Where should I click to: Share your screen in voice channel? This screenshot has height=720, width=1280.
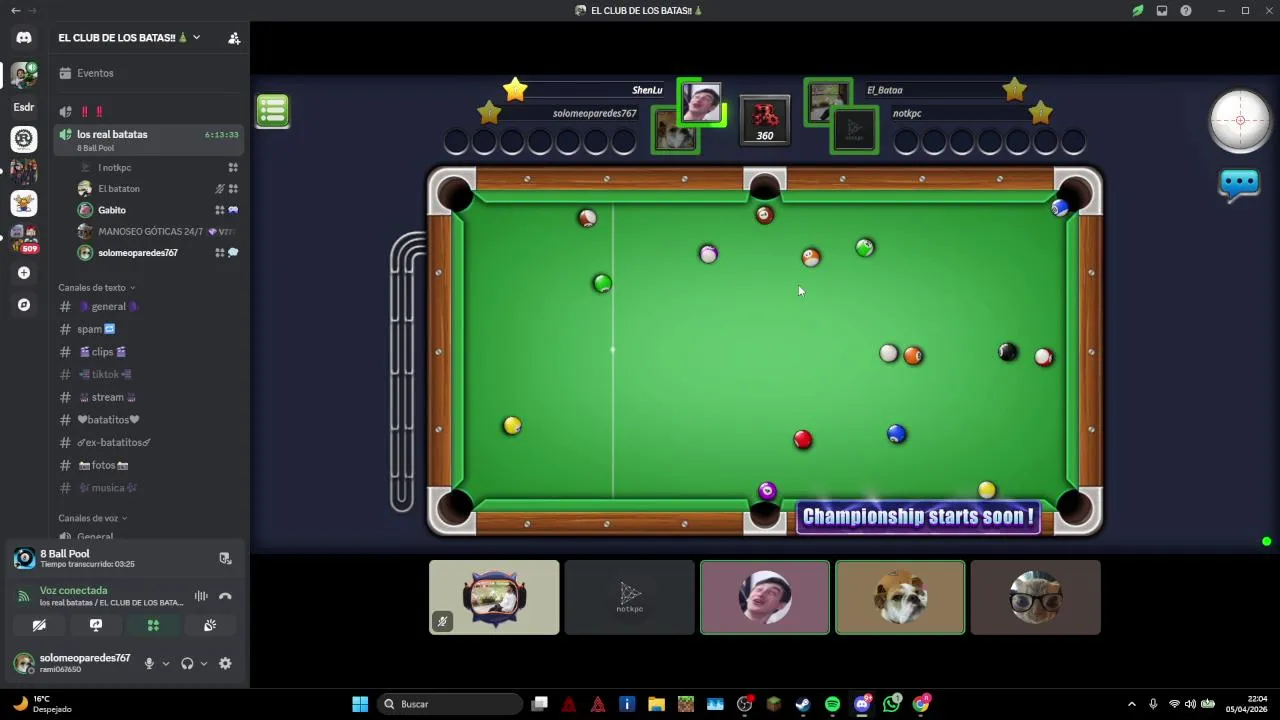click(x=96, y=625)
